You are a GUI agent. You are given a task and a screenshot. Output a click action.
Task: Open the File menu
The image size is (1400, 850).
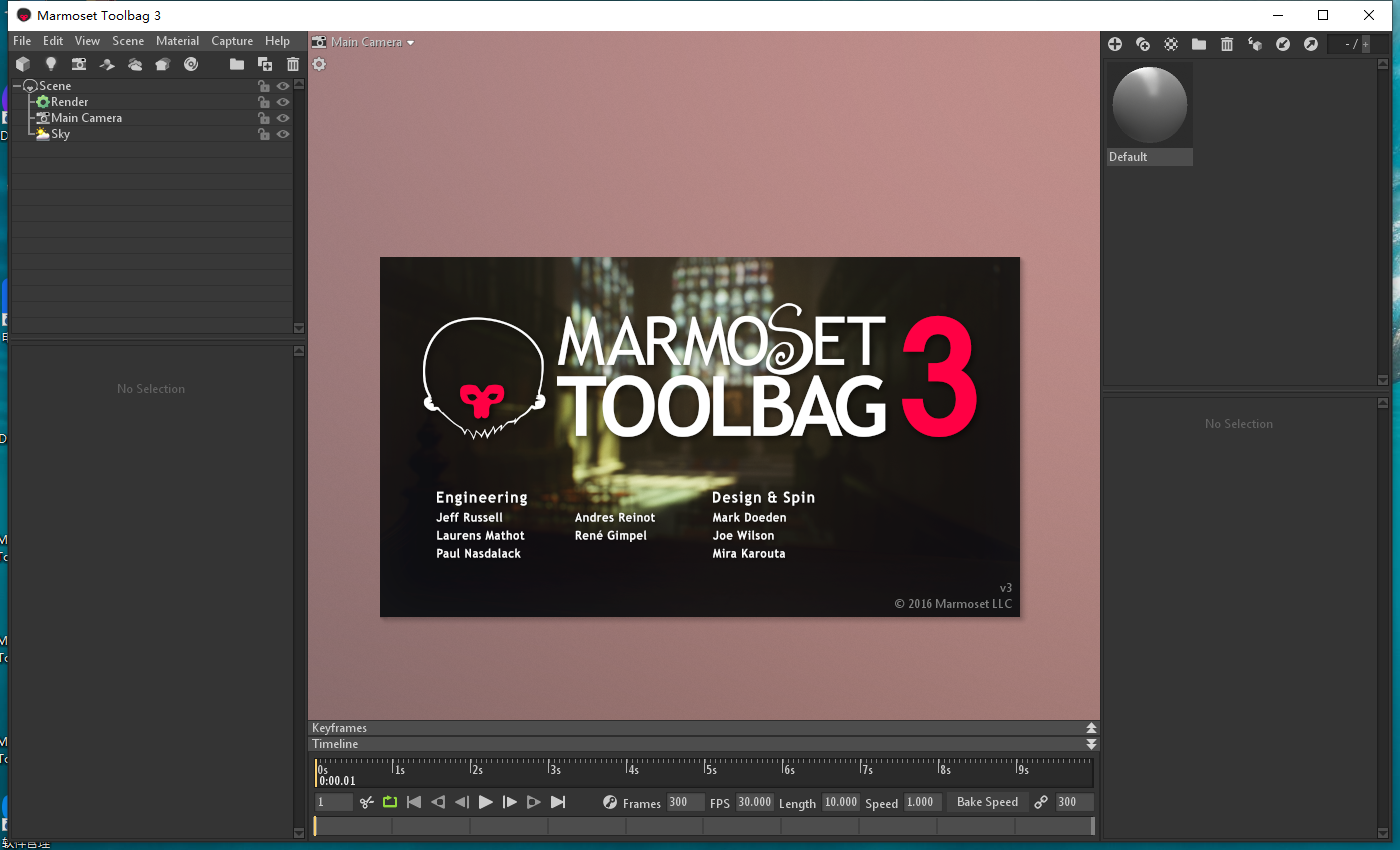click(22, 41)
